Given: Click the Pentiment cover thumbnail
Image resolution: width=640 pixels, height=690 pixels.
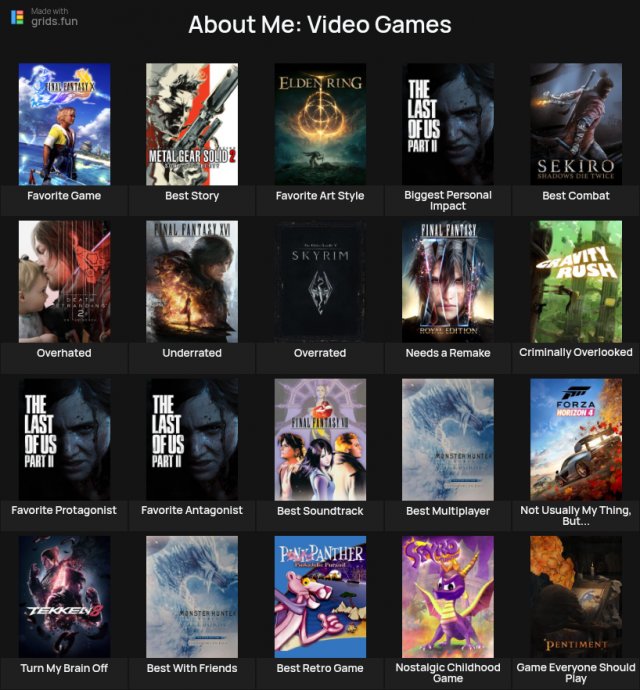Looking at the screenshot, I should point(576,596).
